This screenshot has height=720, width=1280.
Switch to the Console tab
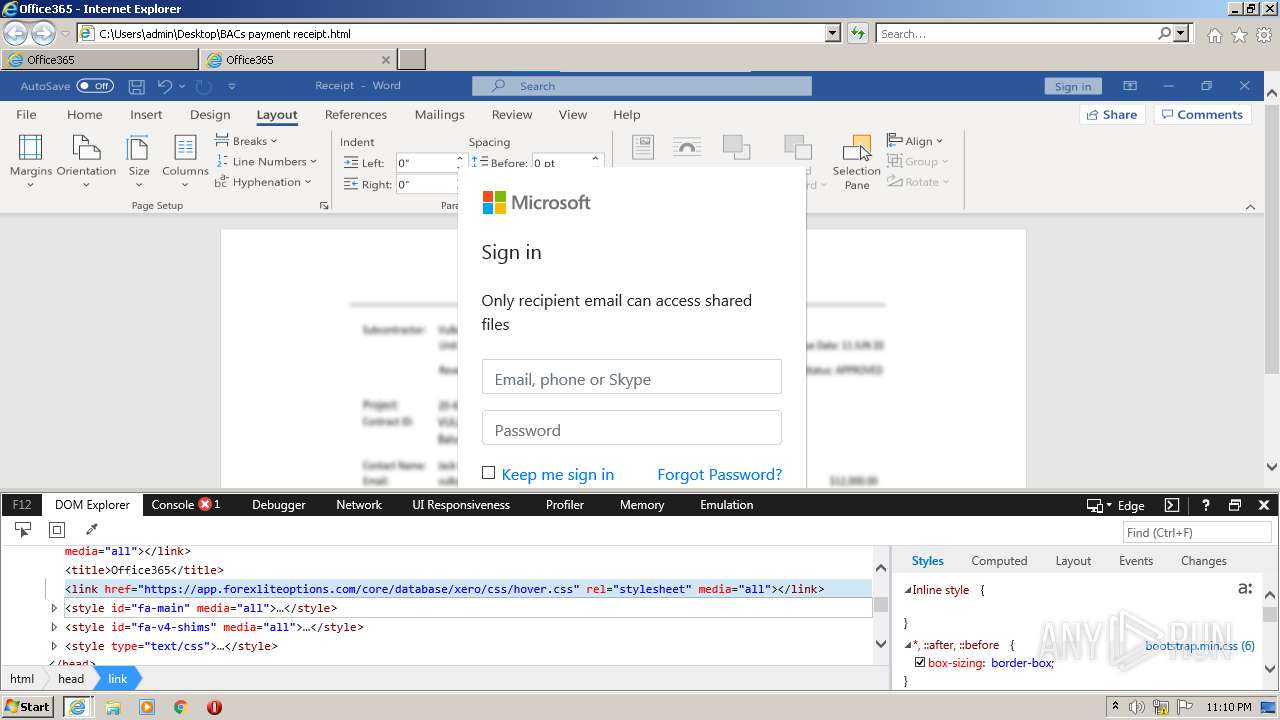(x=186, y=505)
